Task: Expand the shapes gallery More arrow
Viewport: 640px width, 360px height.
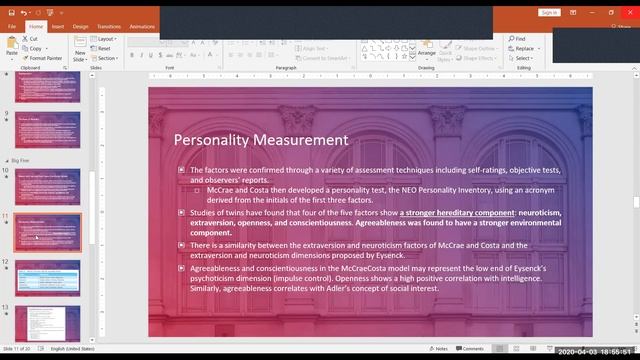Action: [x=412, y=57]
